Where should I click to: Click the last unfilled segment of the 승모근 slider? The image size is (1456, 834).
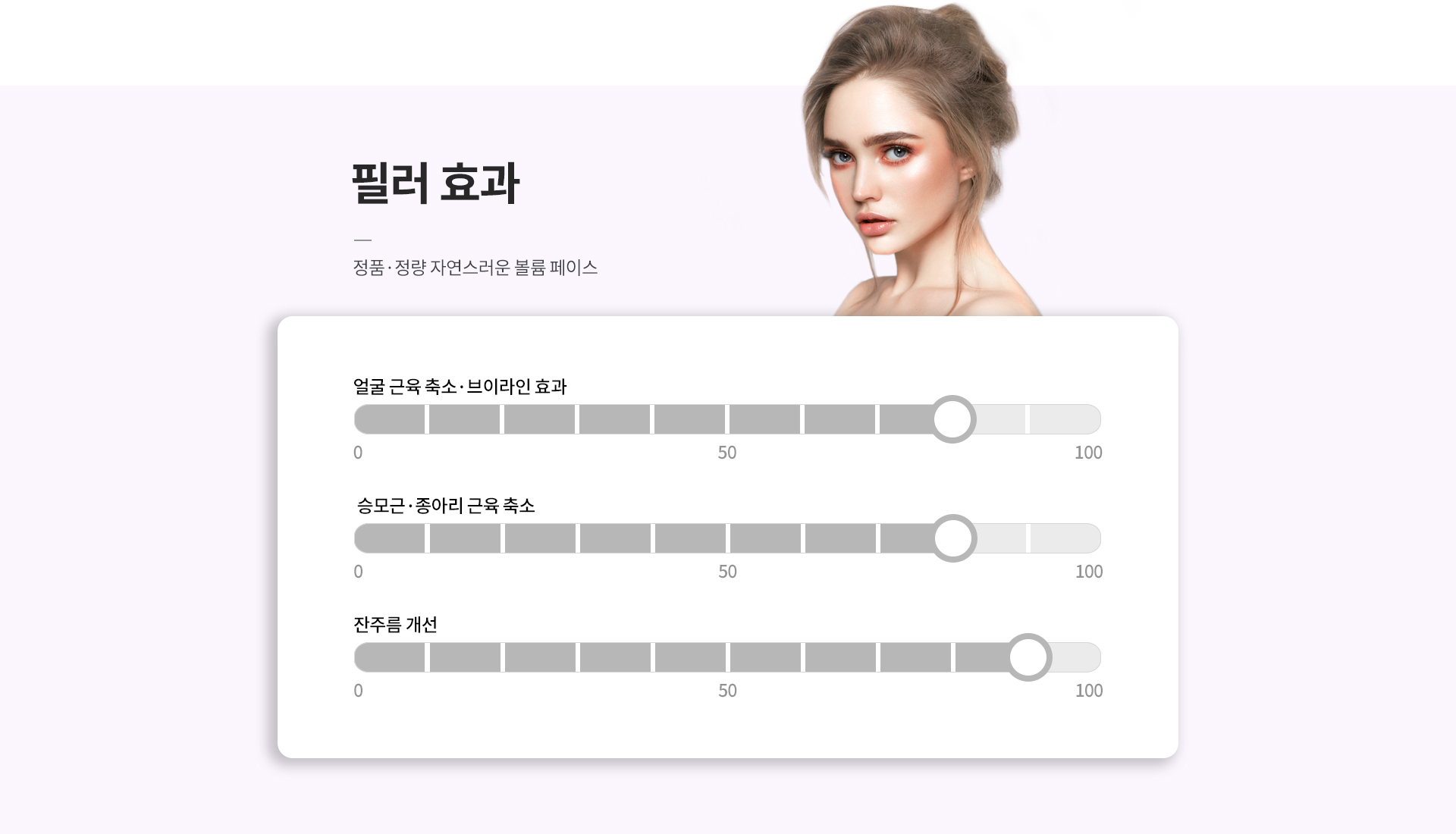[1065, 538]
